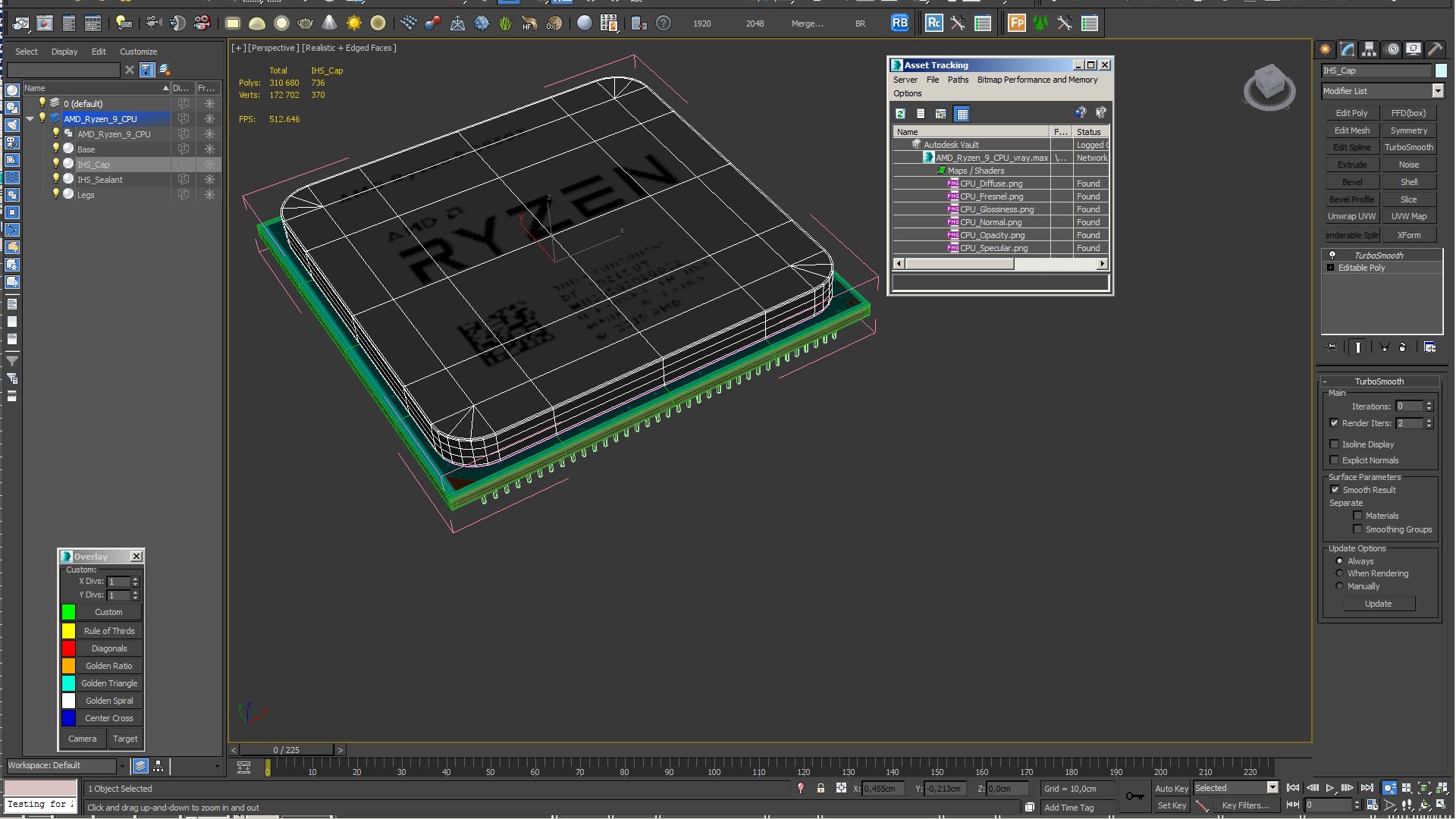The height and width of the screenshot is (819, 1456).
Task: Click the Set Keys large key icon
Action: pyautogui.click(x=1134, y=796)
